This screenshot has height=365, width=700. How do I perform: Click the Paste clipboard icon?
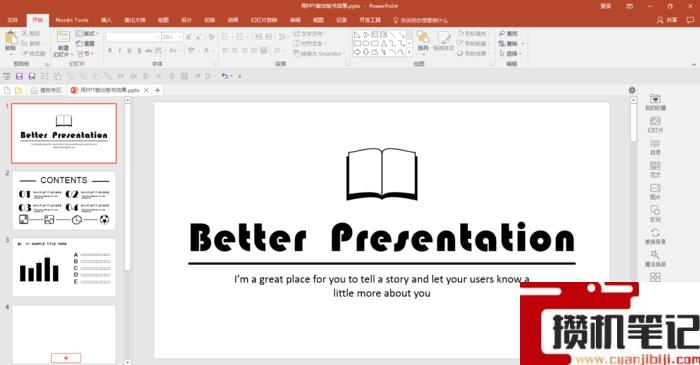10,38
